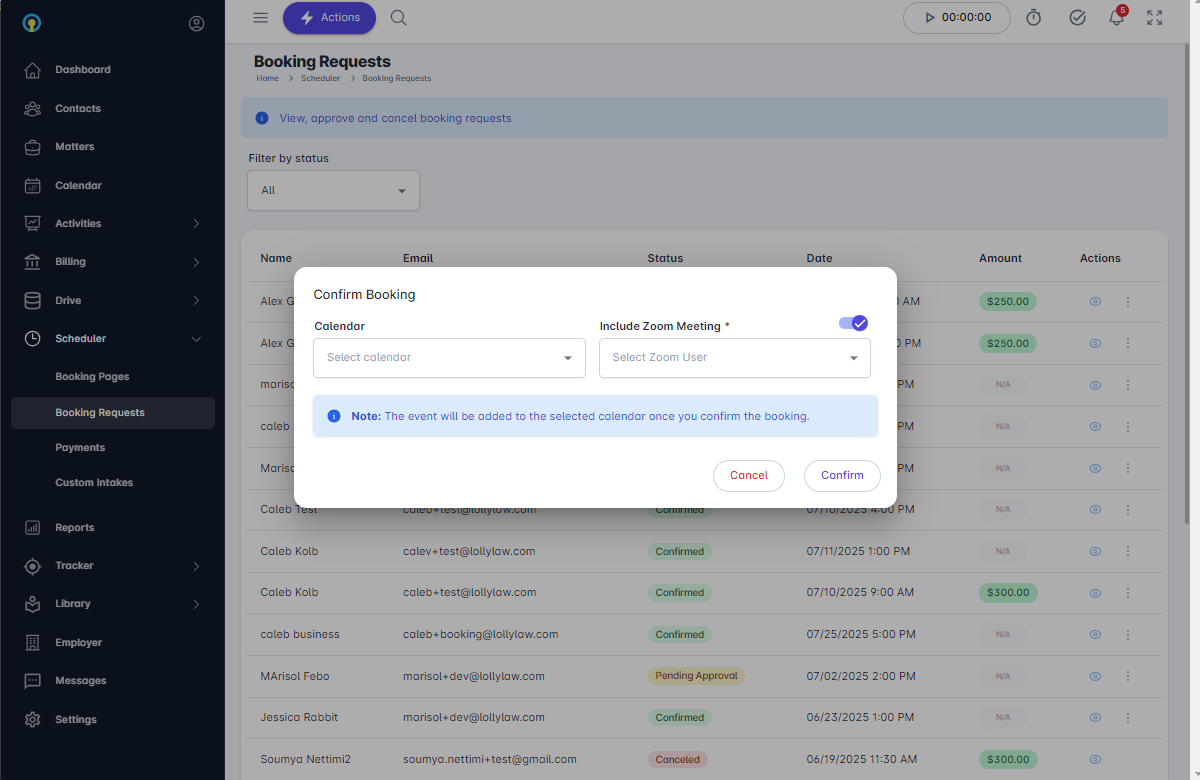
Task: Click the Reports bar chart icon
Action: tap(33, 527)
